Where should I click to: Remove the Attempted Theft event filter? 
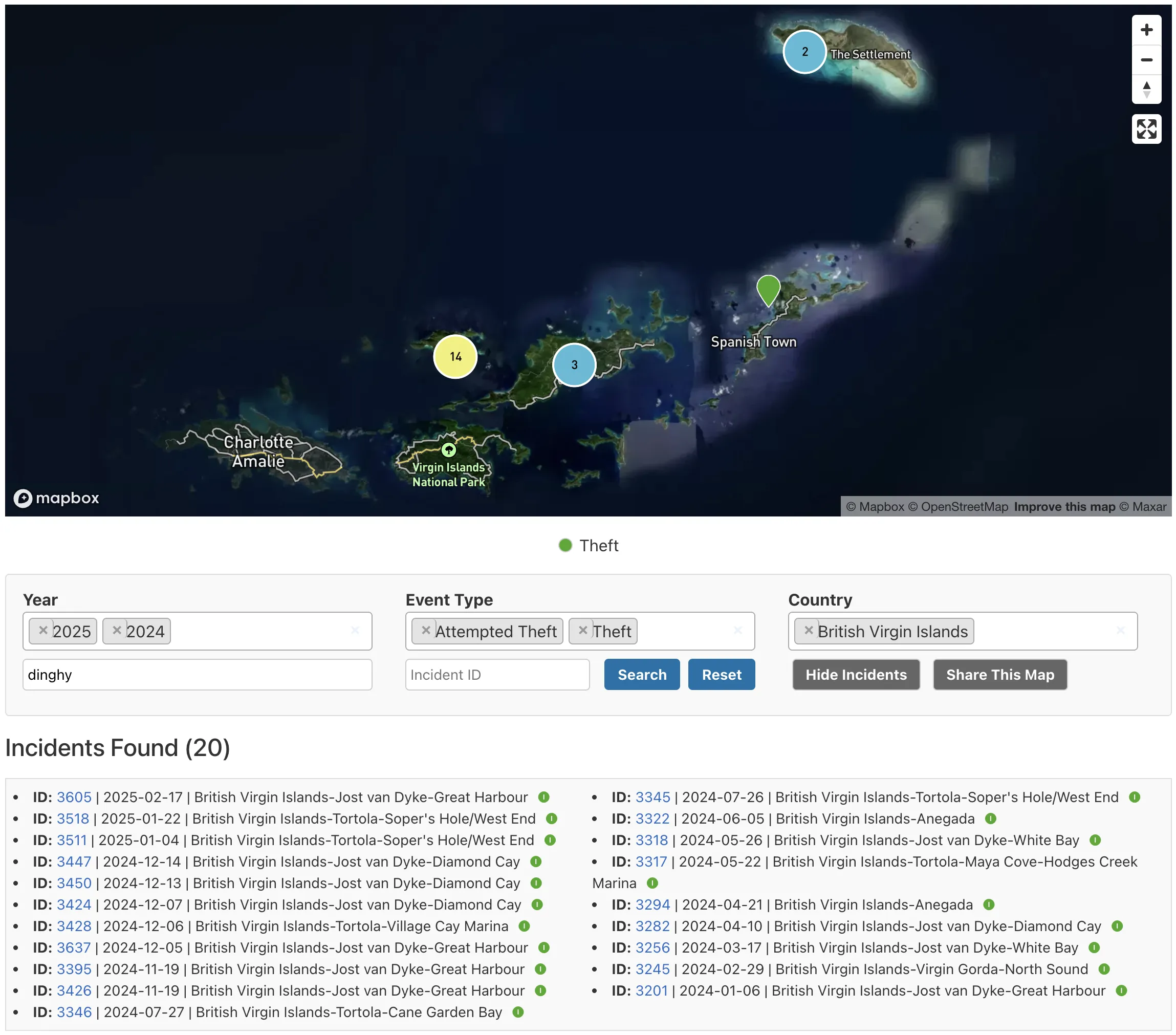coord(426,630)
